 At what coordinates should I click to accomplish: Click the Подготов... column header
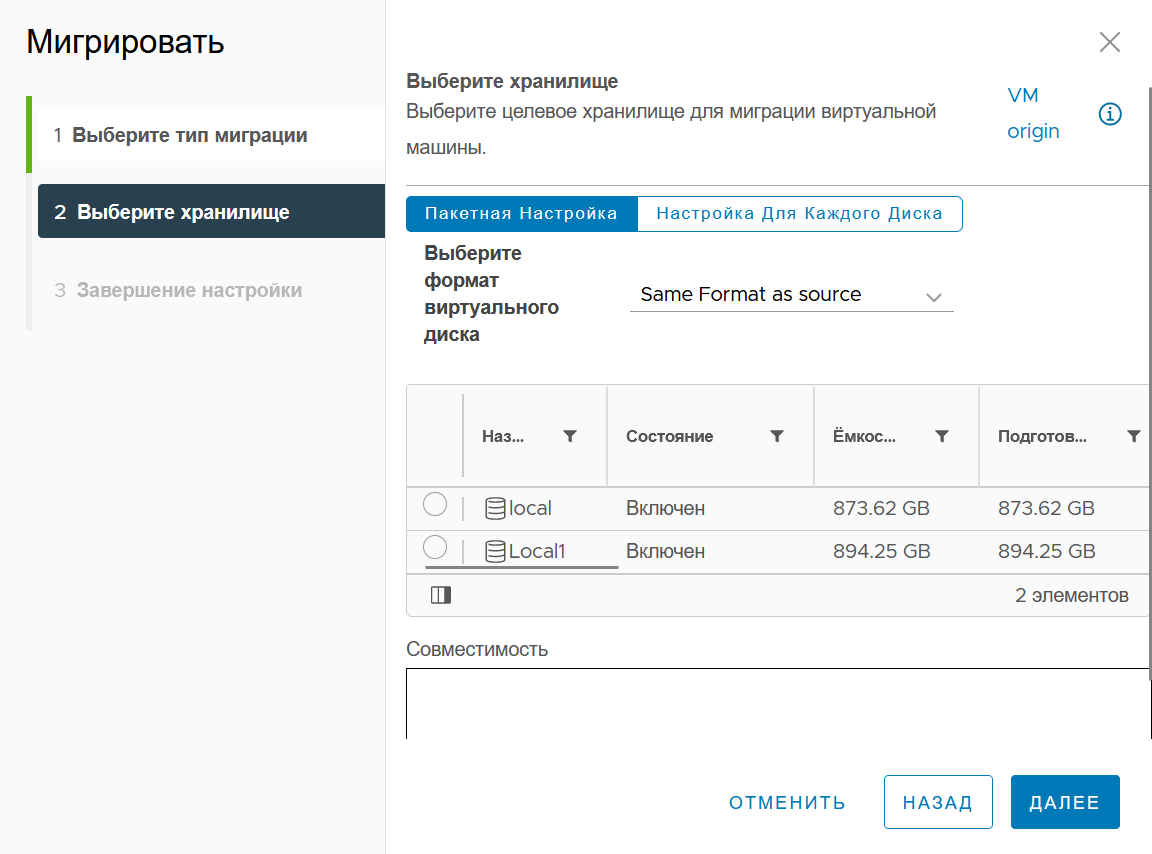pyautogui.click(x=1042, y=437)
